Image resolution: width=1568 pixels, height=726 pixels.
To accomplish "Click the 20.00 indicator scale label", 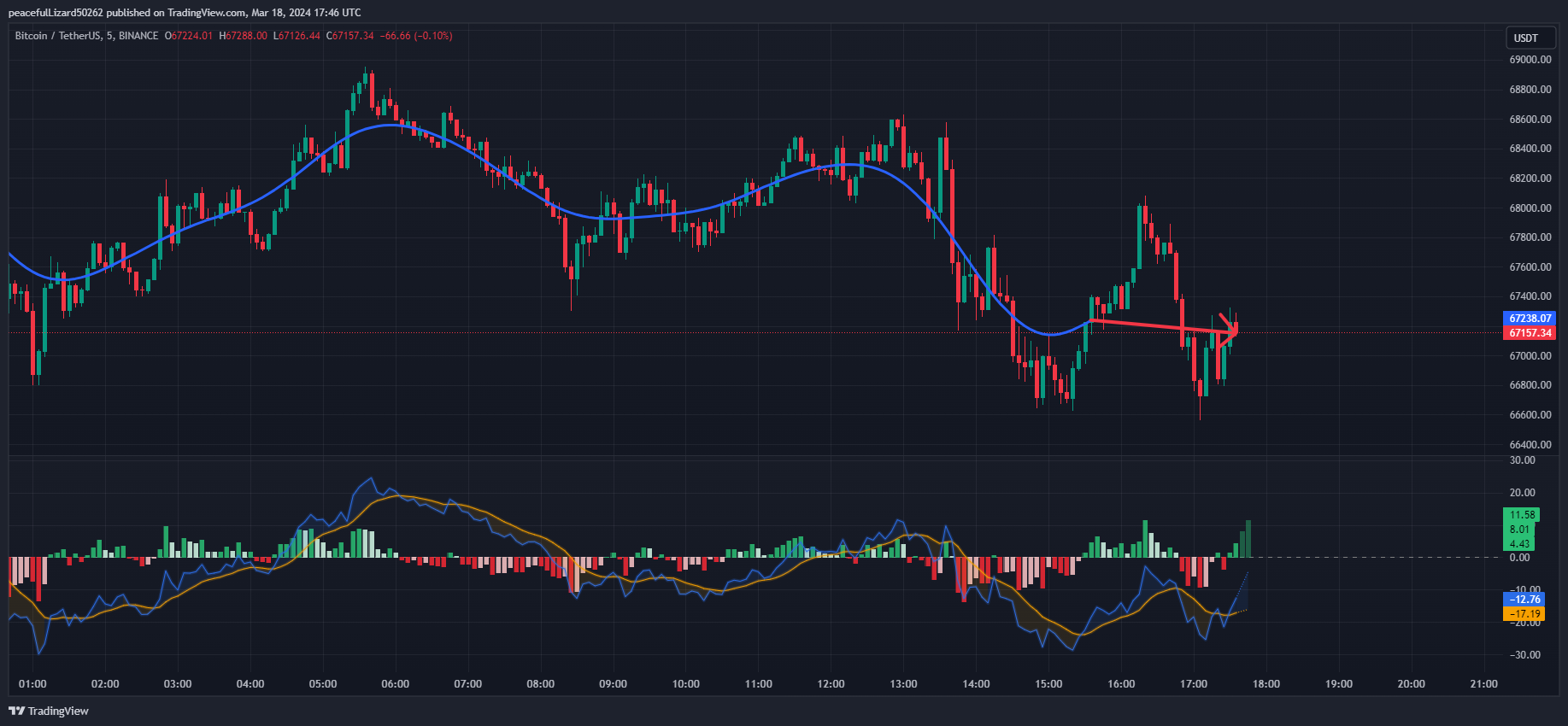I will click(x=1523, y=493).
